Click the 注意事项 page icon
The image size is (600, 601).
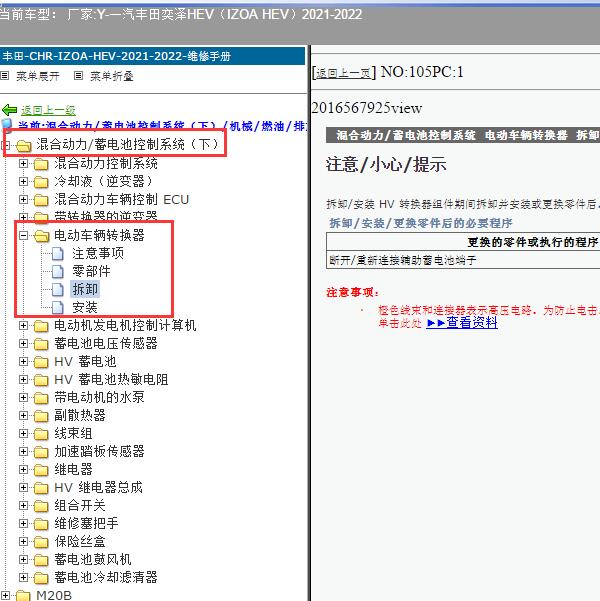[58, 253]
